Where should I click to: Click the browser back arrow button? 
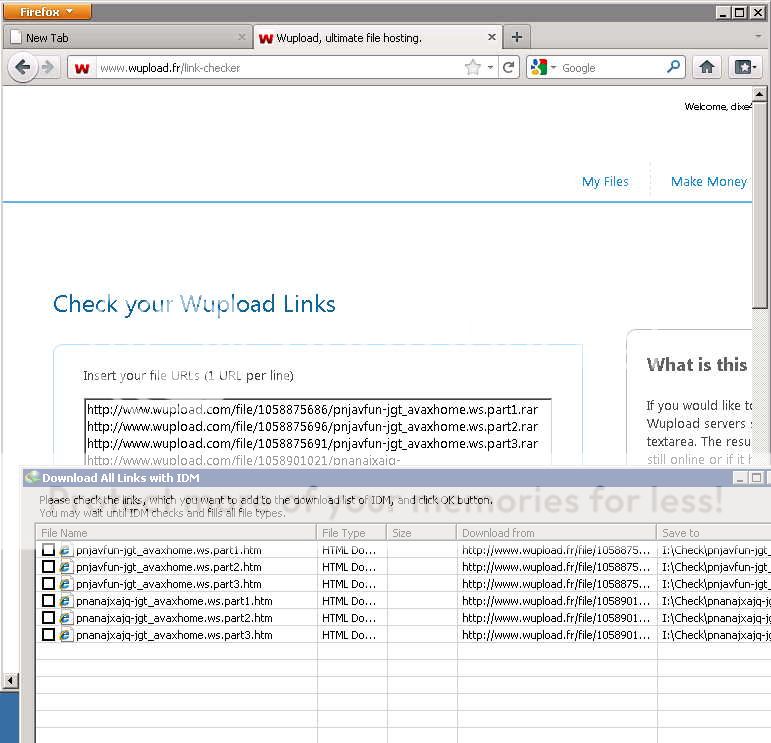[x=23, y=67]
